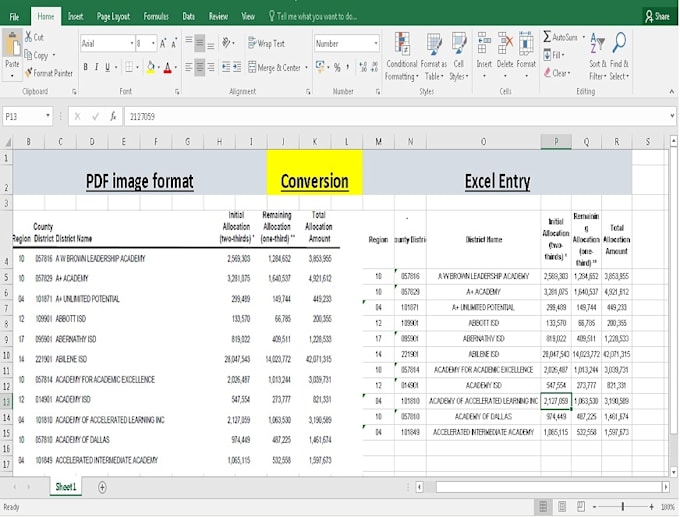The height and width of the screenshot is (517, 680).
Task: Click Increase Decimal icon
Action: pos(363,67)
